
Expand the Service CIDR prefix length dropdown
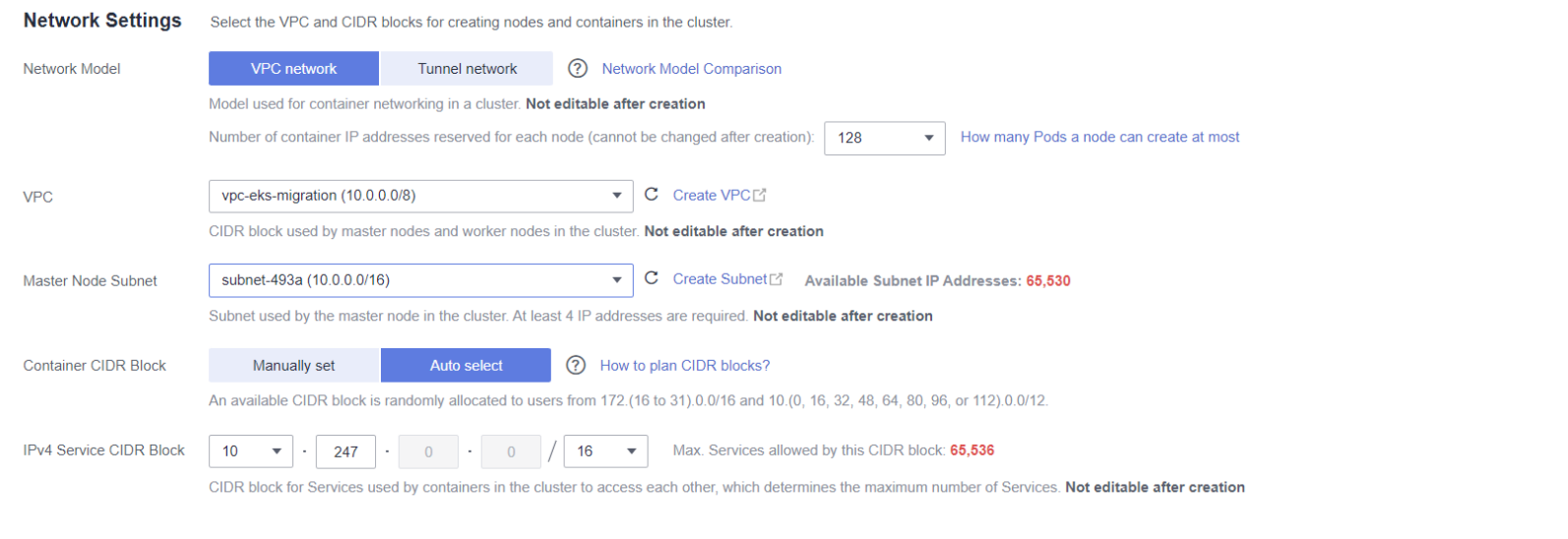(x=605, y=451)
